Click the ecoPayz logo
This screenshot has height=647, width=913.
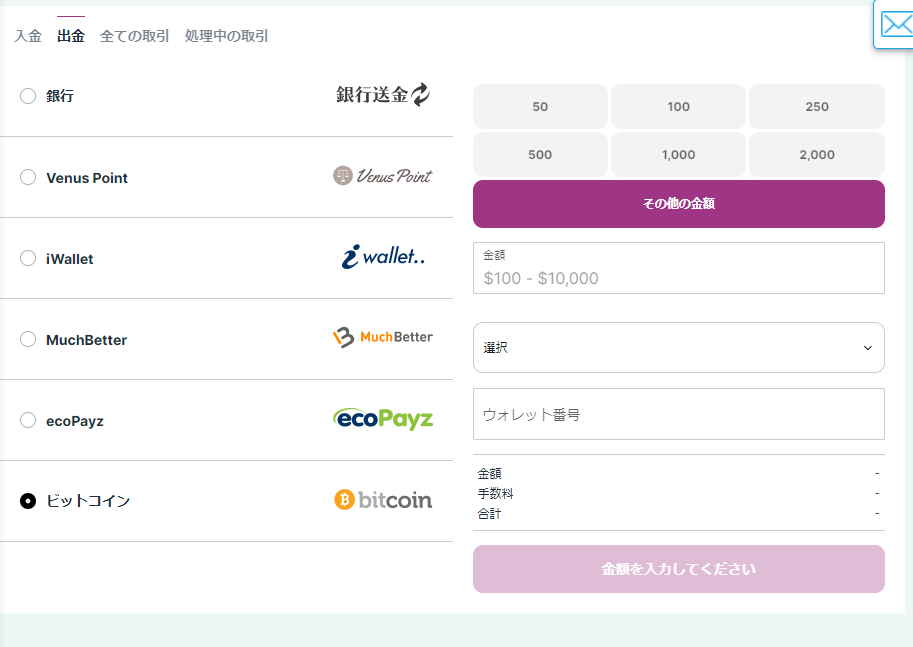383,419
